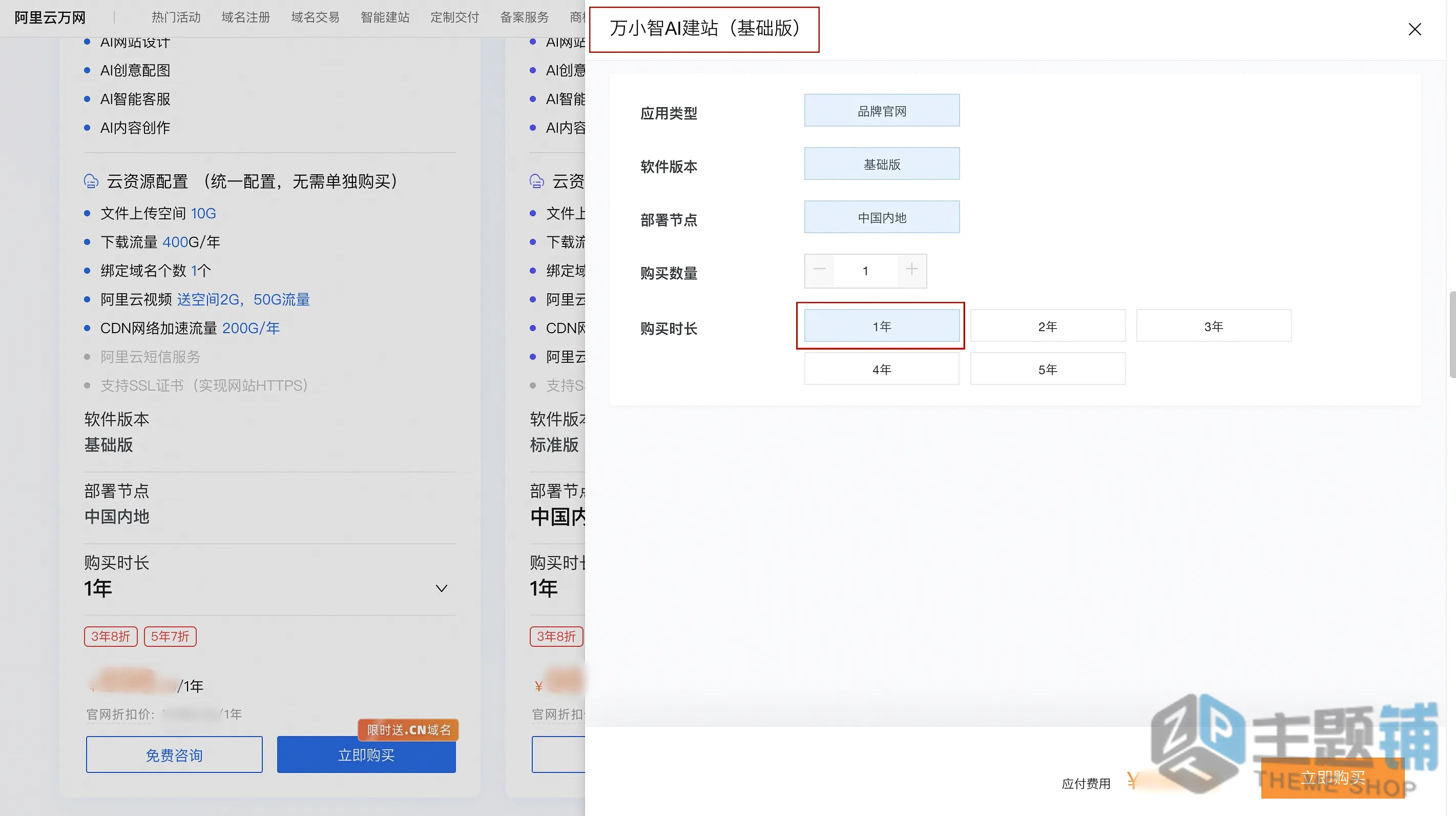Image resolution: width=1456 pixels, height=816 pixels.
Task: Click the 3年8折 discount tag on the first card
Action: pyautogui.click(x=111, y=637)
